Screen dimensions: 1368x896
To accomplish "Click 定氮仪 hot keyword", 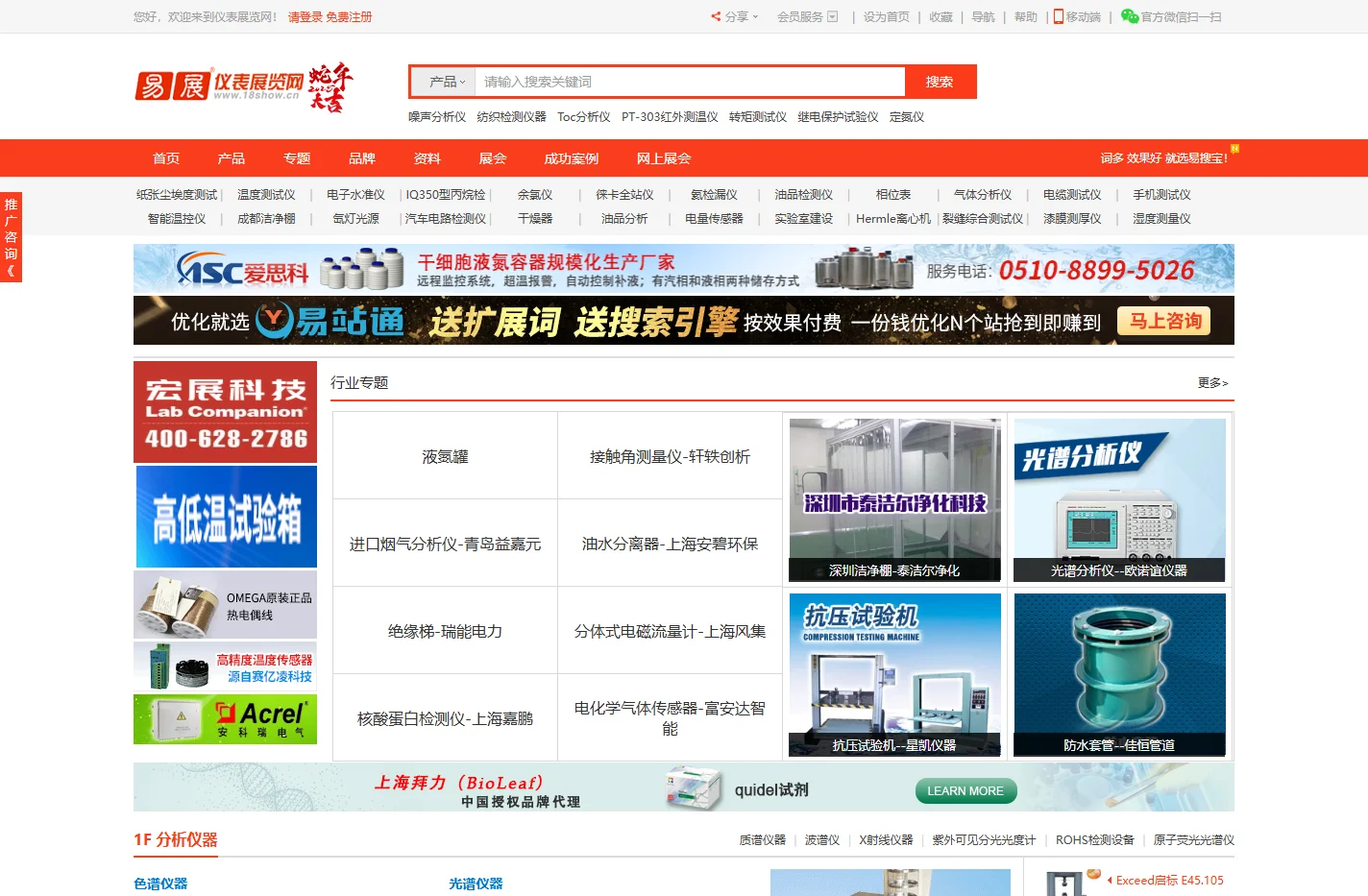I will (x=907, y=117).
